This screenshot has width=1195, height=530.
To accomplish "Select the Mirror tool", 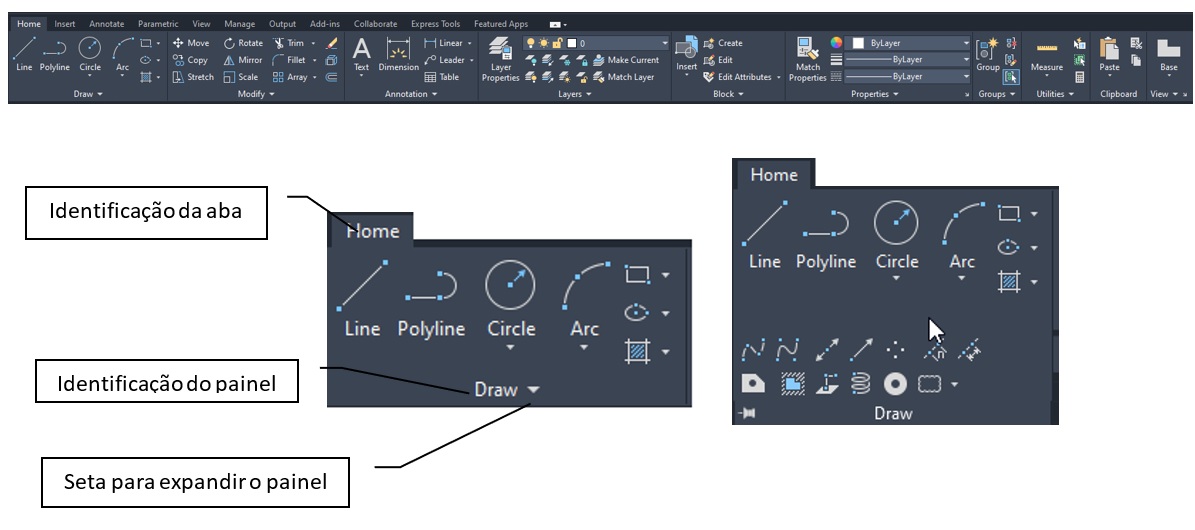I will click(242, 60).
